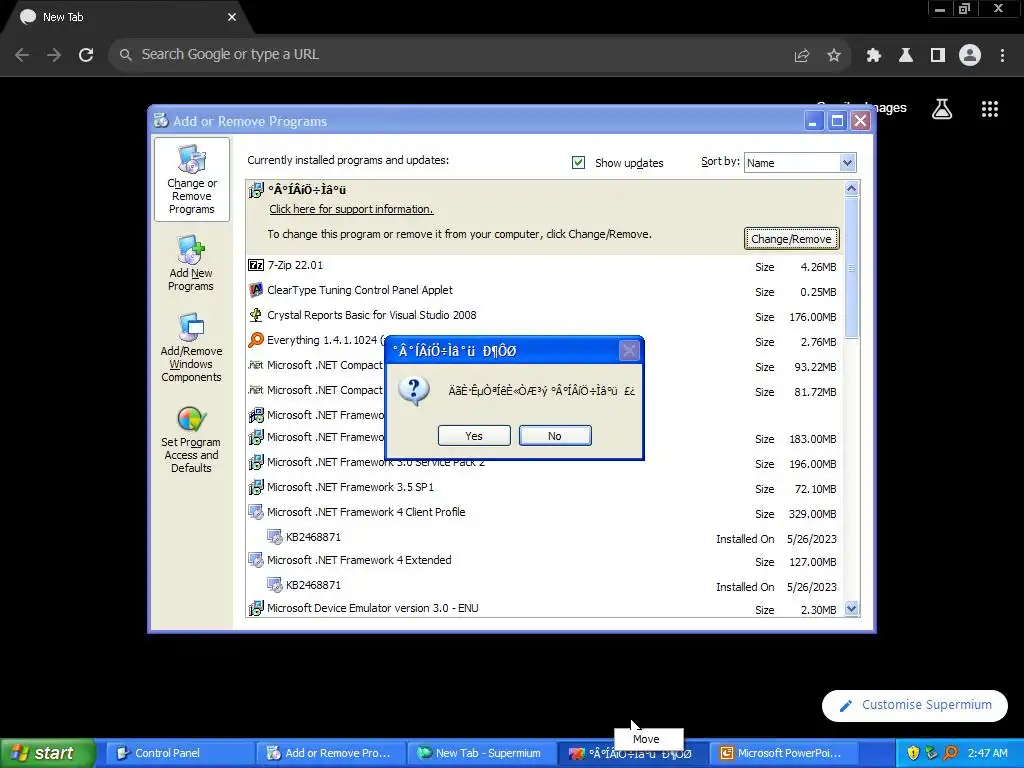Open the Windows start menu
The height and width of the screenshot is (768, 1024).
(47, 753)
